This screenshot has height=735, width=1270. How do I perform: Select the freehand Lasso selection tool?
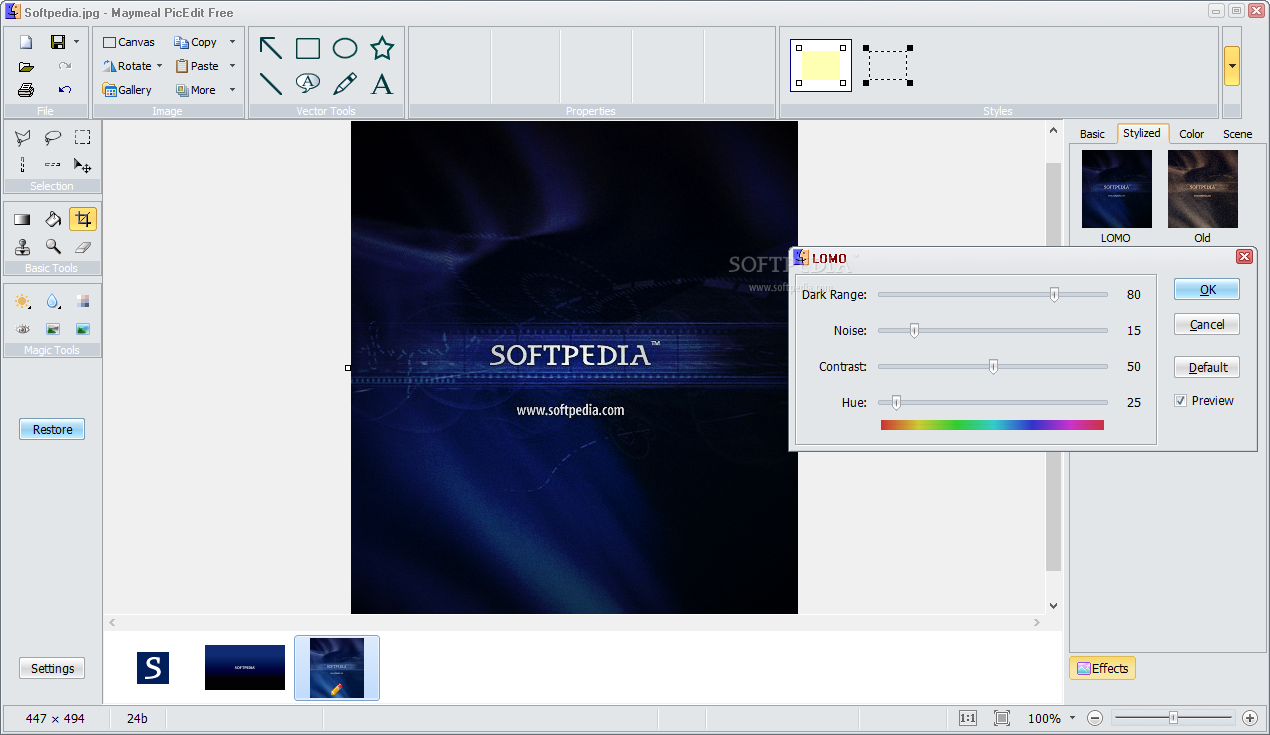pyautogui.click(x=52, y=138)
